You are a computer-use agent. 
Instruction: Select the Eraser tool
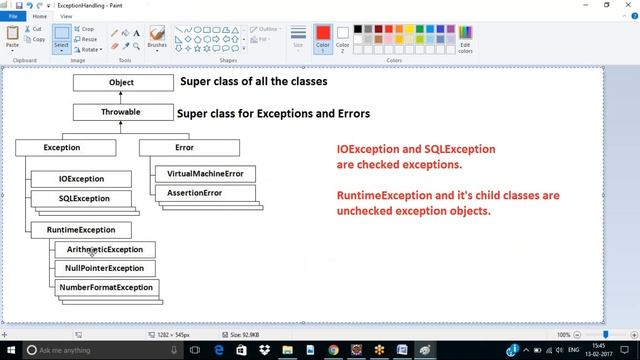tap(115, 47)
